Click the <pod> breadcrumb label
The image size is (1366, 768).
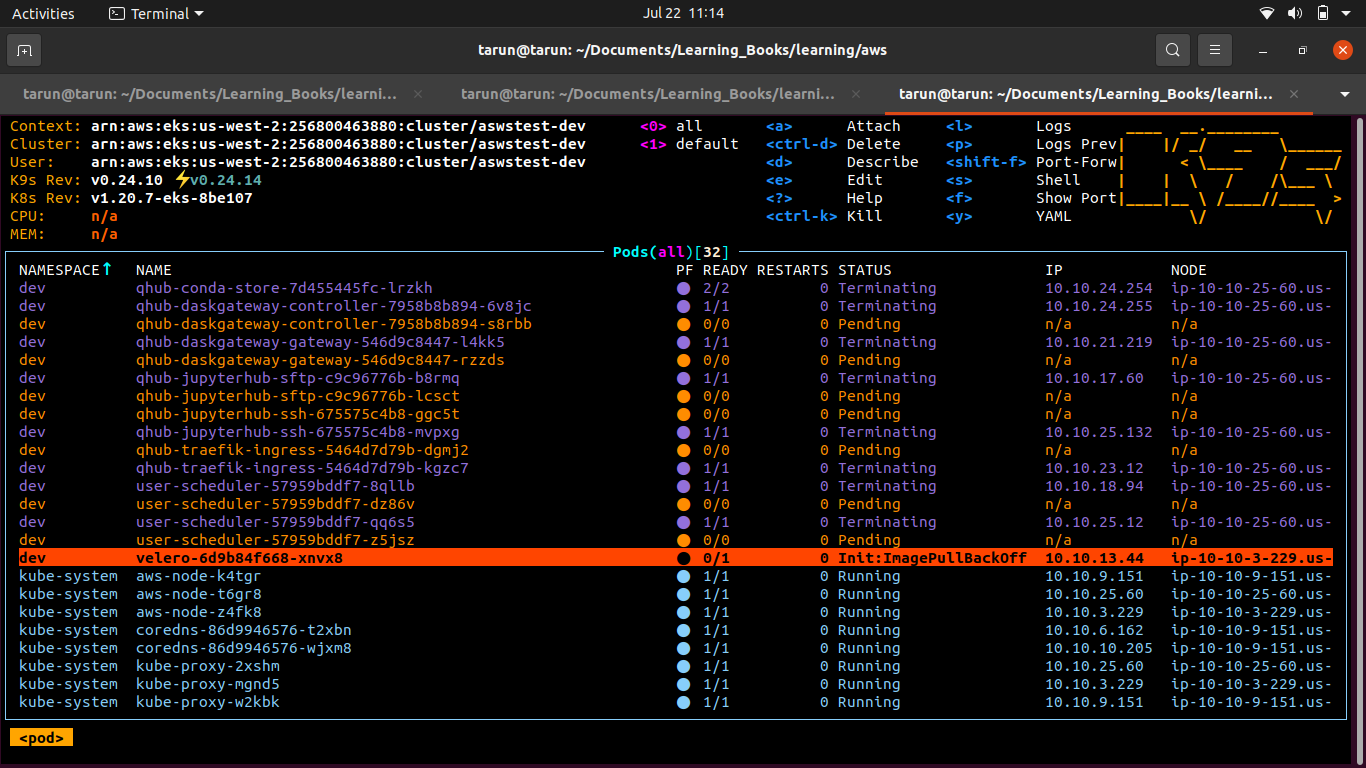click(41, 738)
